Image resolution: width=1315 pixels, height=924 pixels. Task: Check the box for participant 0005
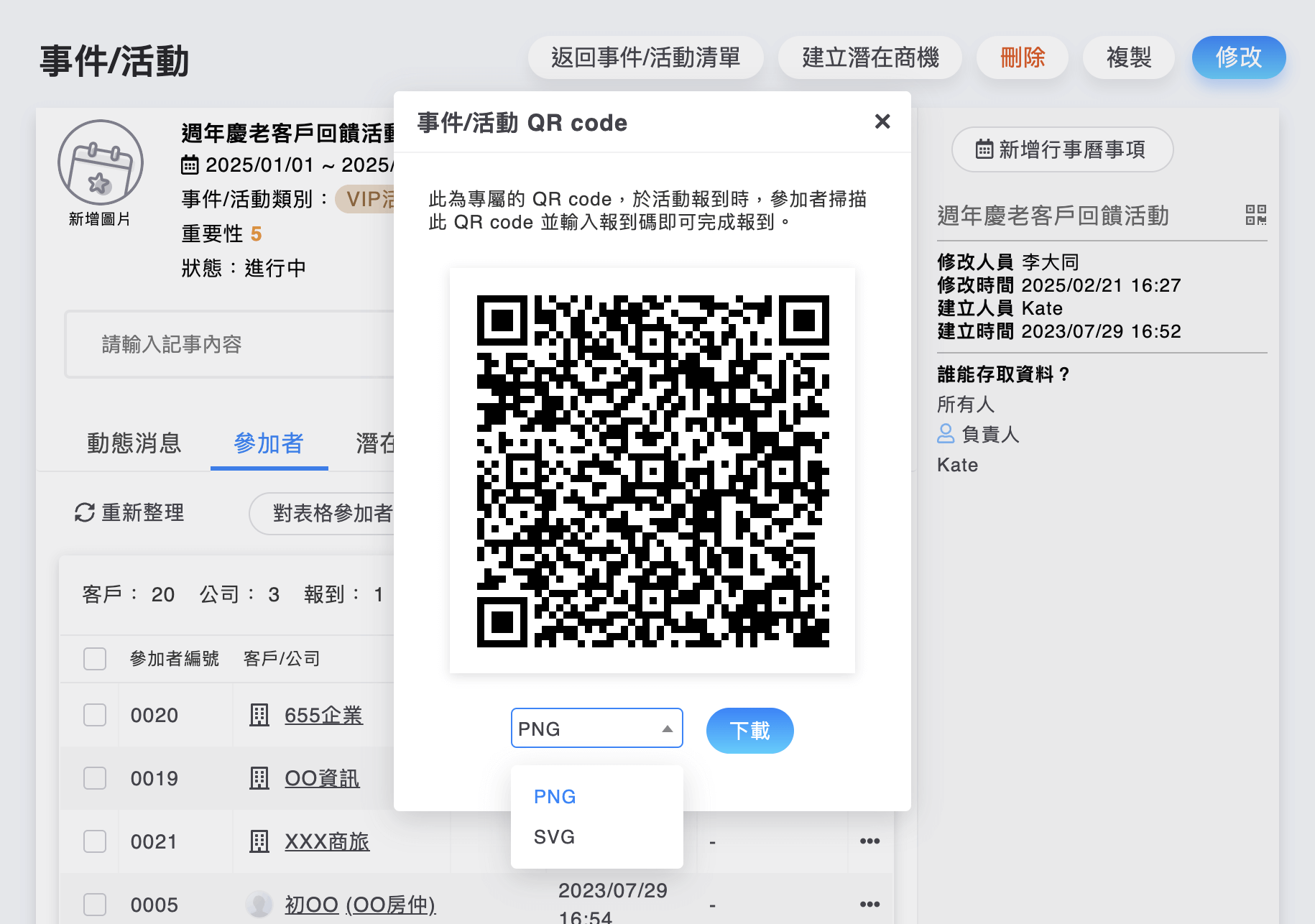click(x=95, y=905)
